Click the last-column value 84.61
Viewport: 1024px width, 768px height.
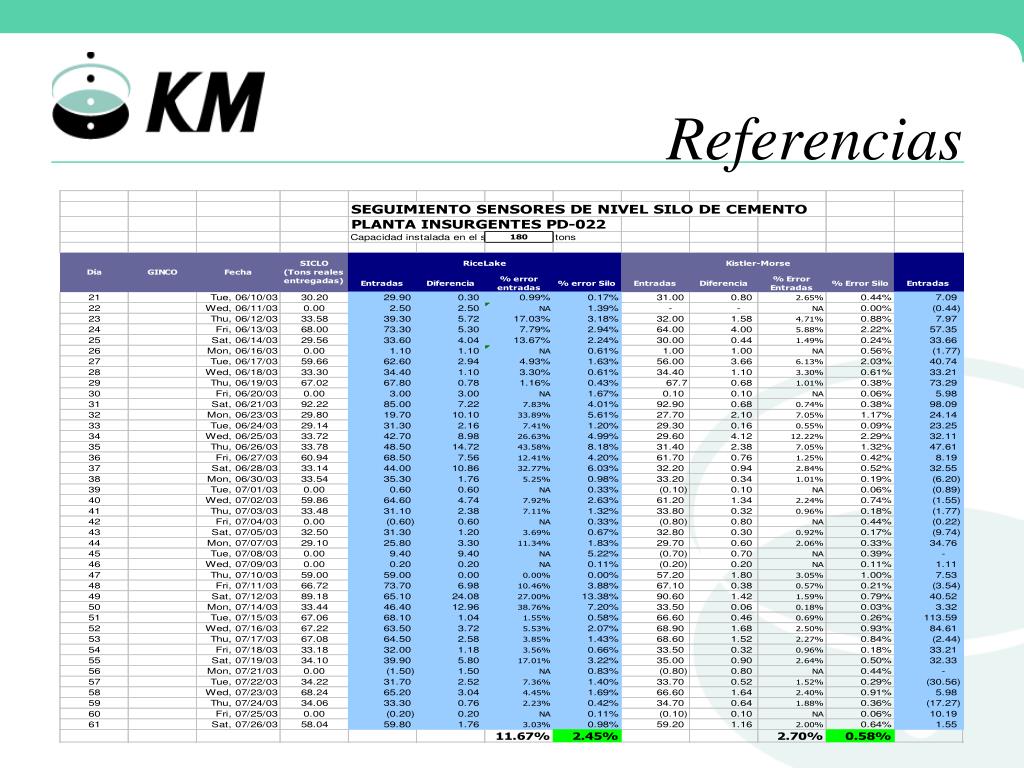point(943,628)
